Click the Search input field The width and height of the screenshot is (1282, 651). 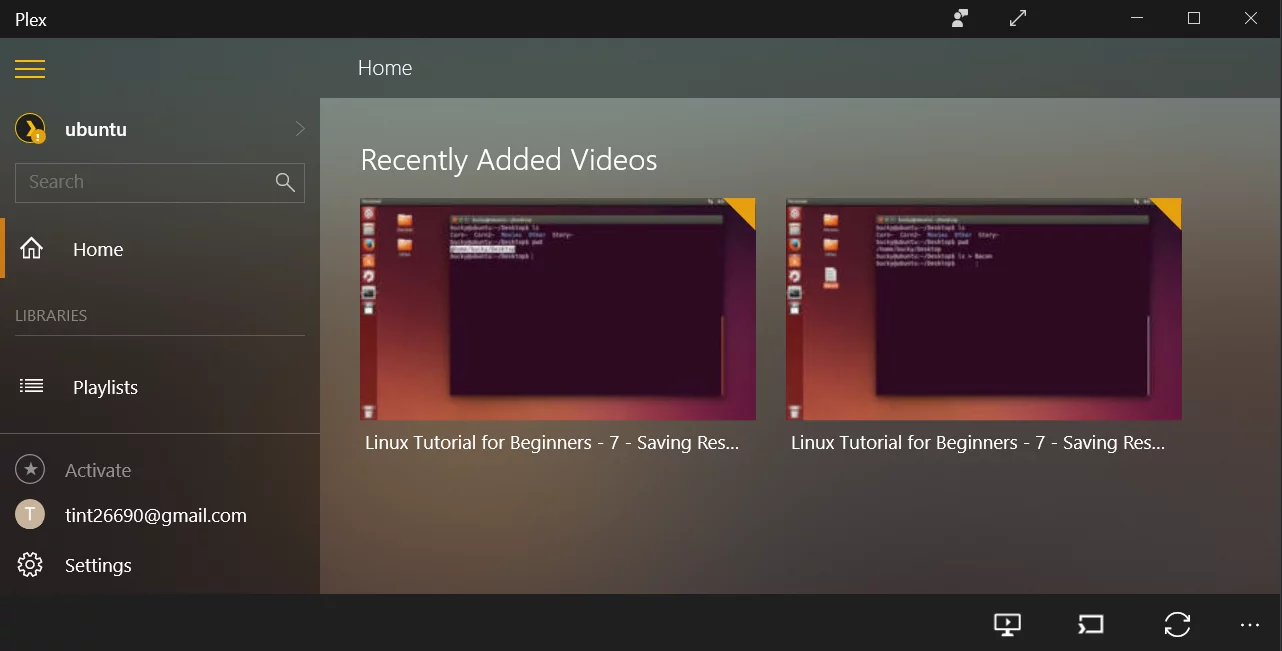160,182
